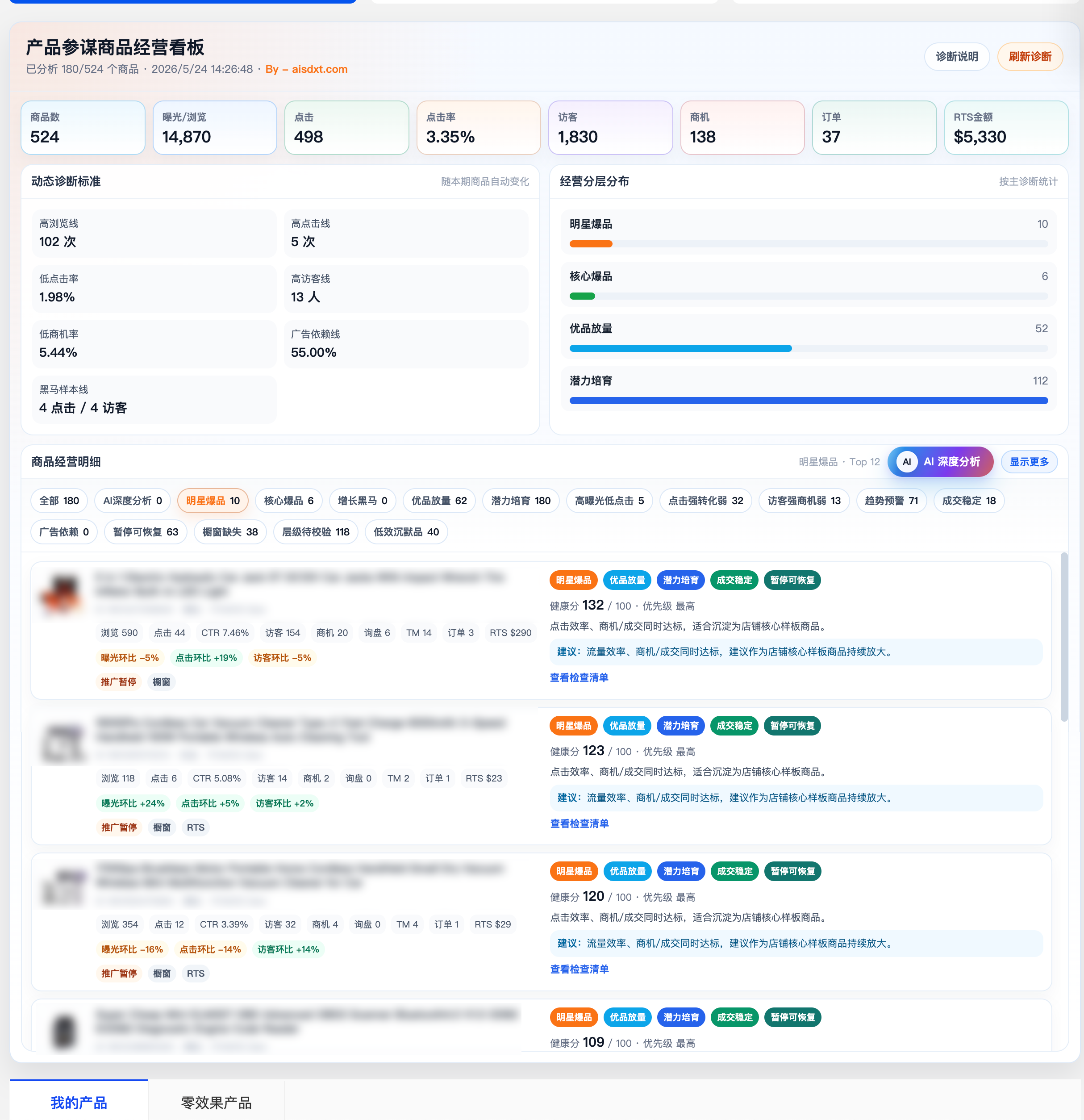Viewport: 1084px width, 1120px height.
Task: Filter by 低效沉默品 40
Action: (406, 532)
